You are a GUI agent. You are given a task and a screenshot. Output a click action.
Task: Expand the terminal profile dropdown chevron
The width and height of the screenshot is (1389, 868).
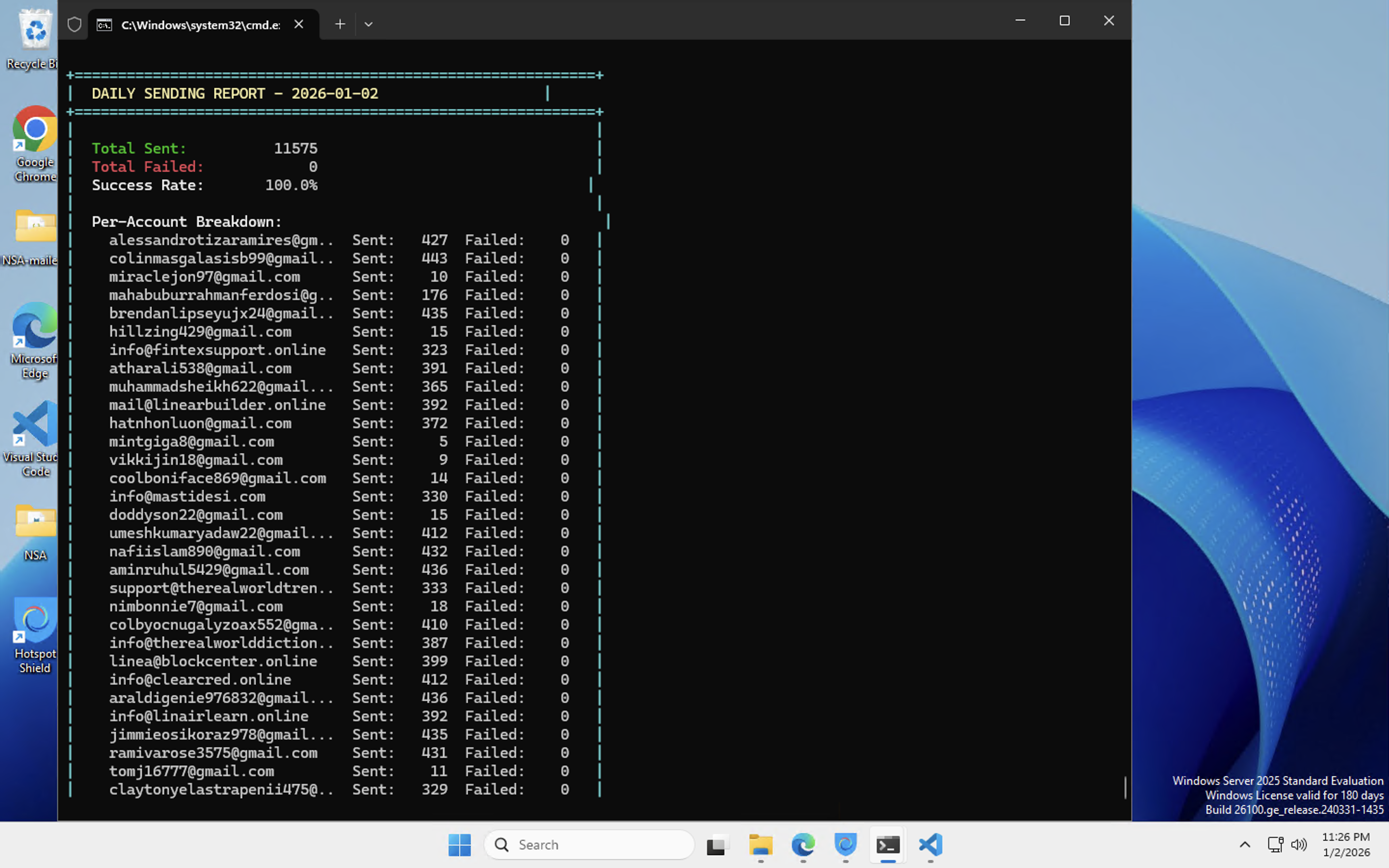pos(368,24)
